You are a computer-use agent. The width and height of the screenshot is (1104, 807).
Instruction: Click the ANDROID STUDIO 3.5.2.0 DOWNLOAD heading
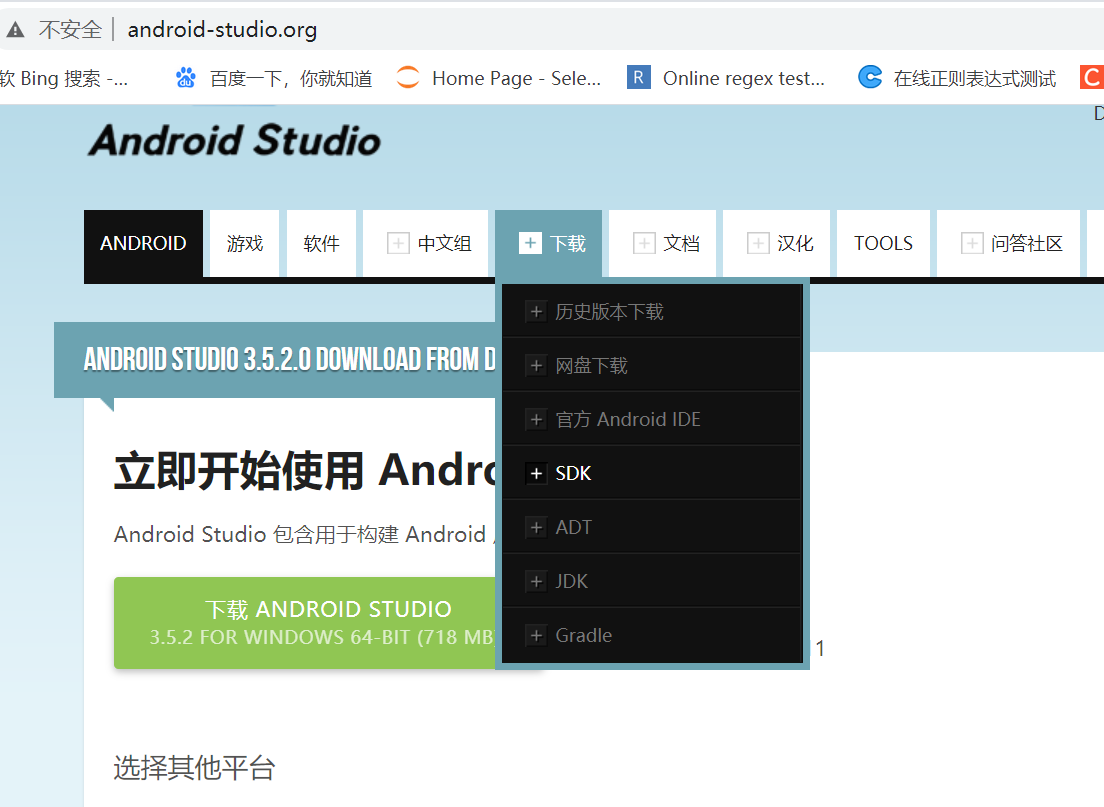[x=289, y=359]
